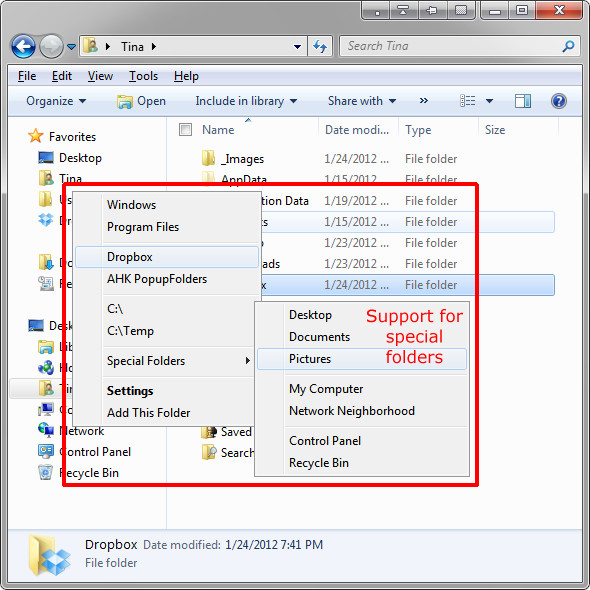
Task: Click the Open toolbar button
Action: 141,101
